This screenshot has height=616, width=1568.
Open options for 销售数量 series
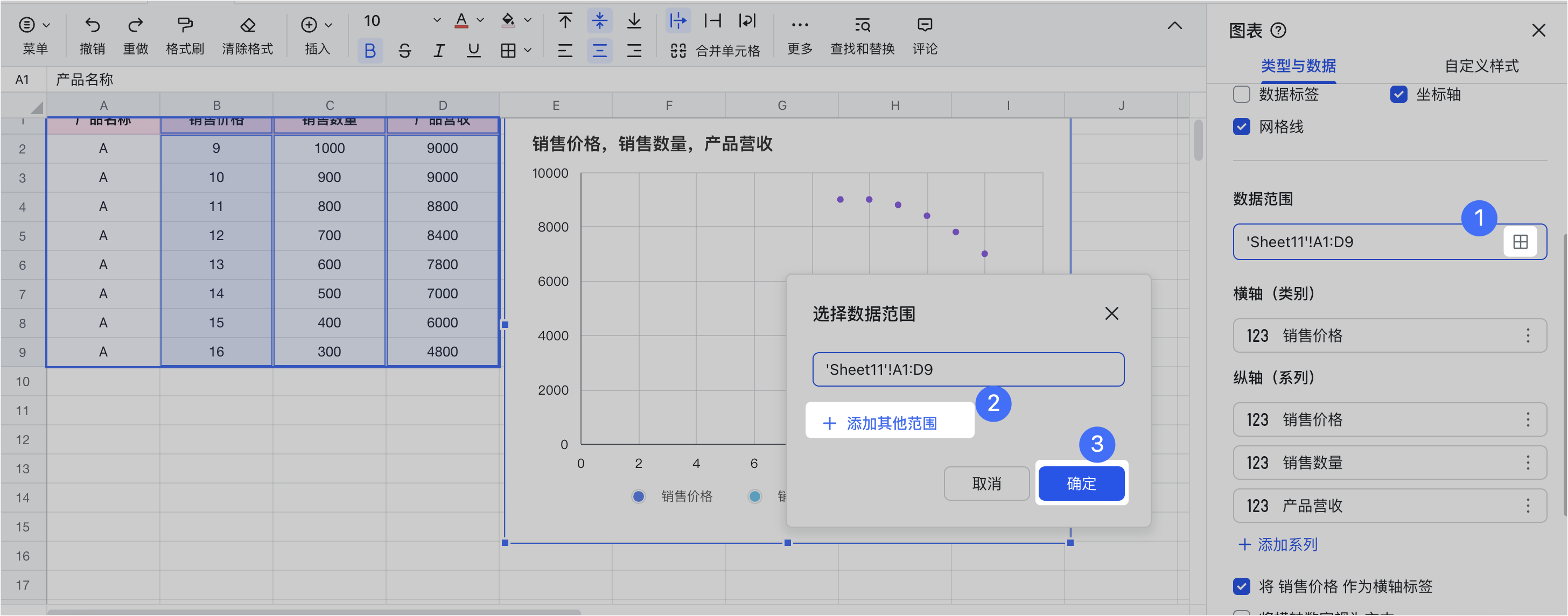(x=1527, y=463)
